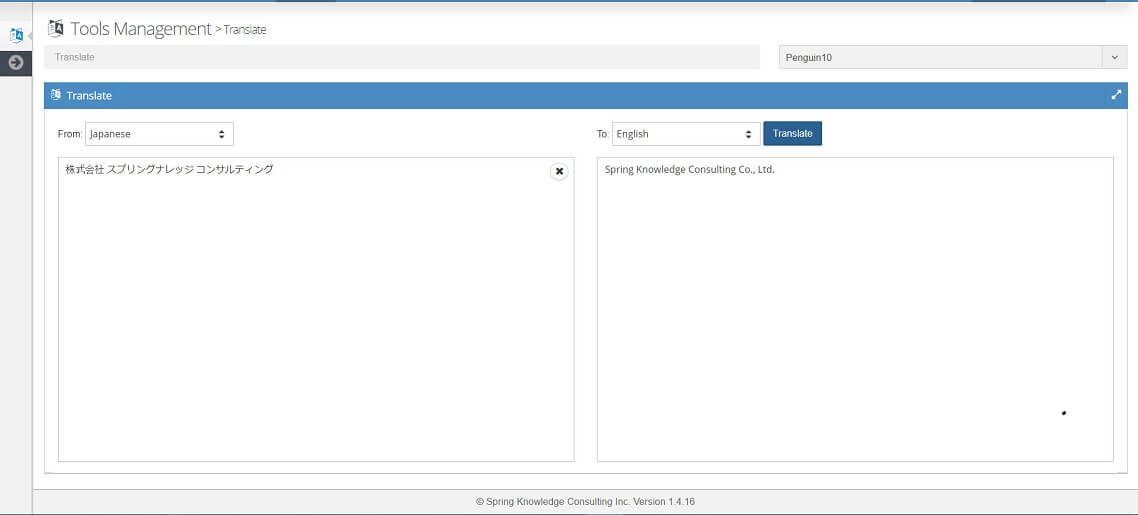Open the Penguin10 dropdown using its chevron arrow
Screen dimensions: 1138x515
pos(1114,58)
